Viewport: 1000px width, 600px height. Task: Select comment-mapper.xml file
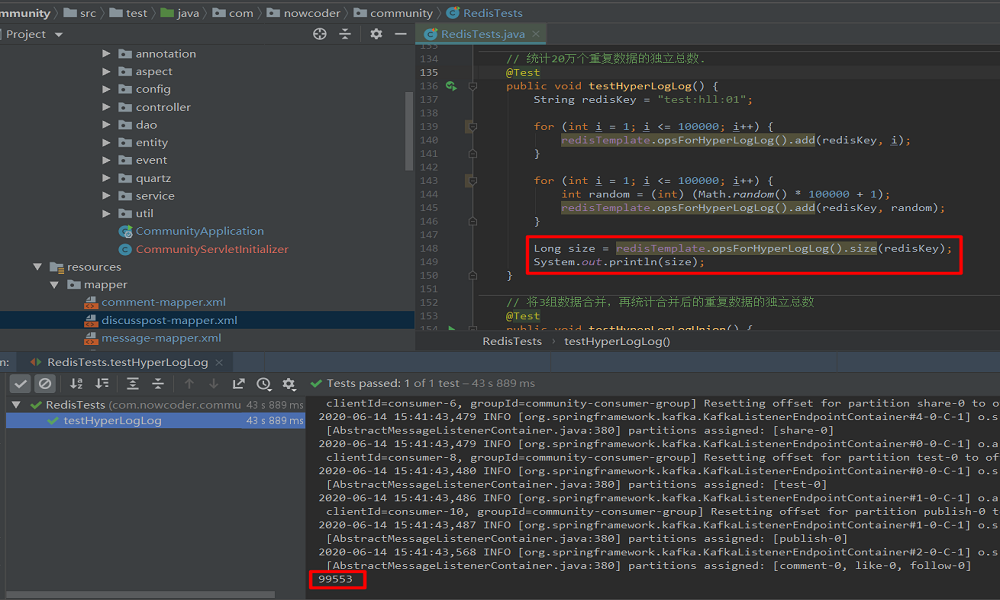[163, 302]
